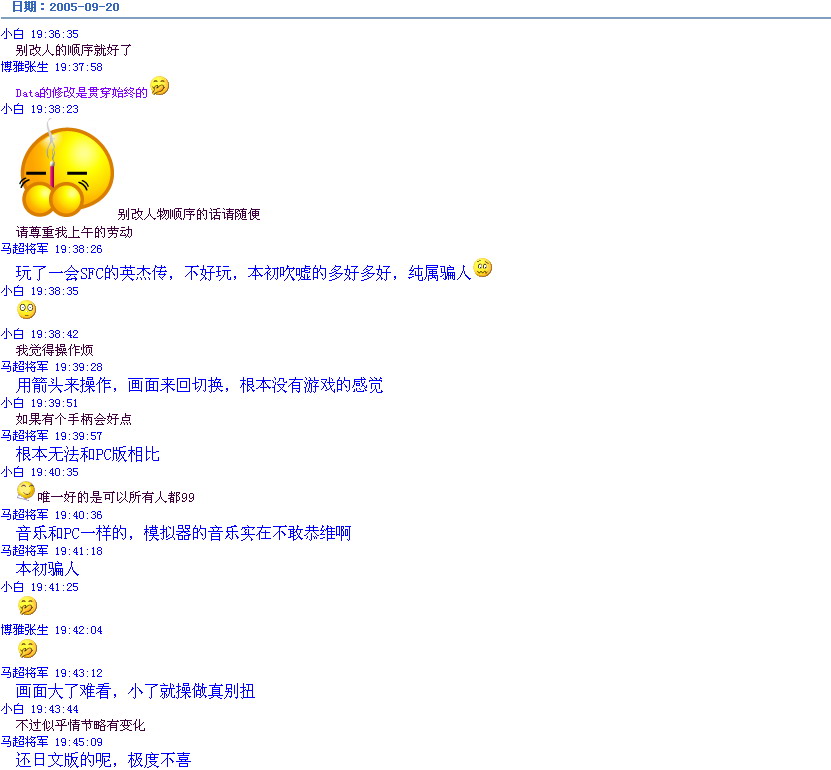Click message '别改人物顺序的话请随便'
Viewport: 831px width, 770px height.
(x=189, y=214)
